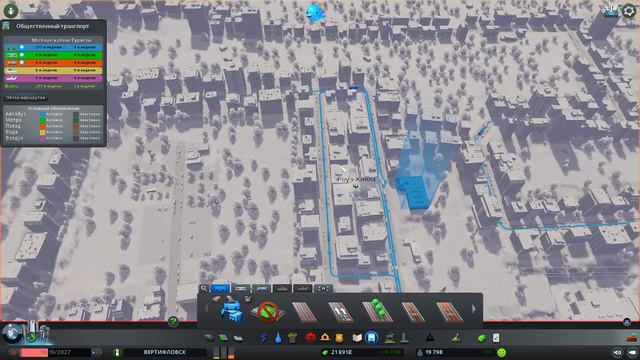Open the parks and decoration menu

point(390,338)
